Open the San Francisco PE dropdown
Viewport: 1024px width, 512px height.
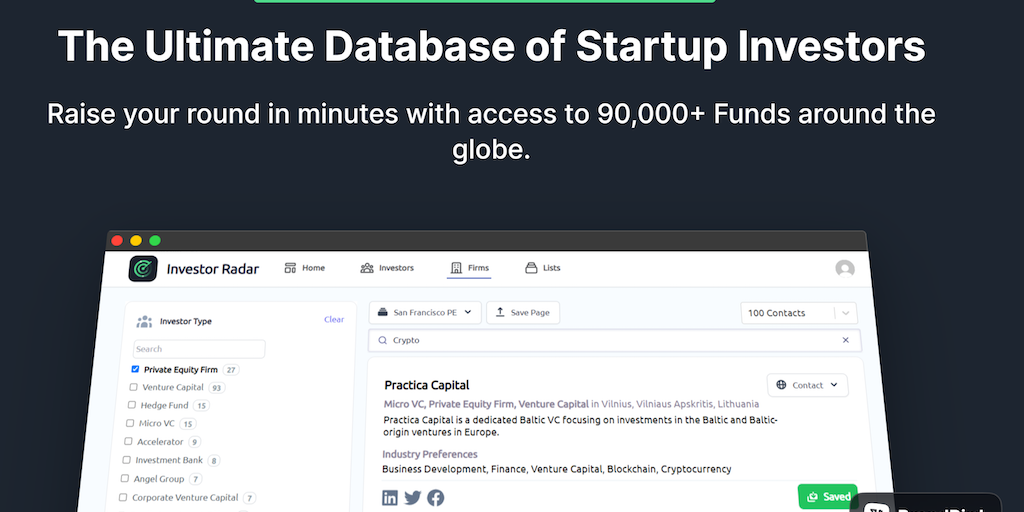(425, 313)
